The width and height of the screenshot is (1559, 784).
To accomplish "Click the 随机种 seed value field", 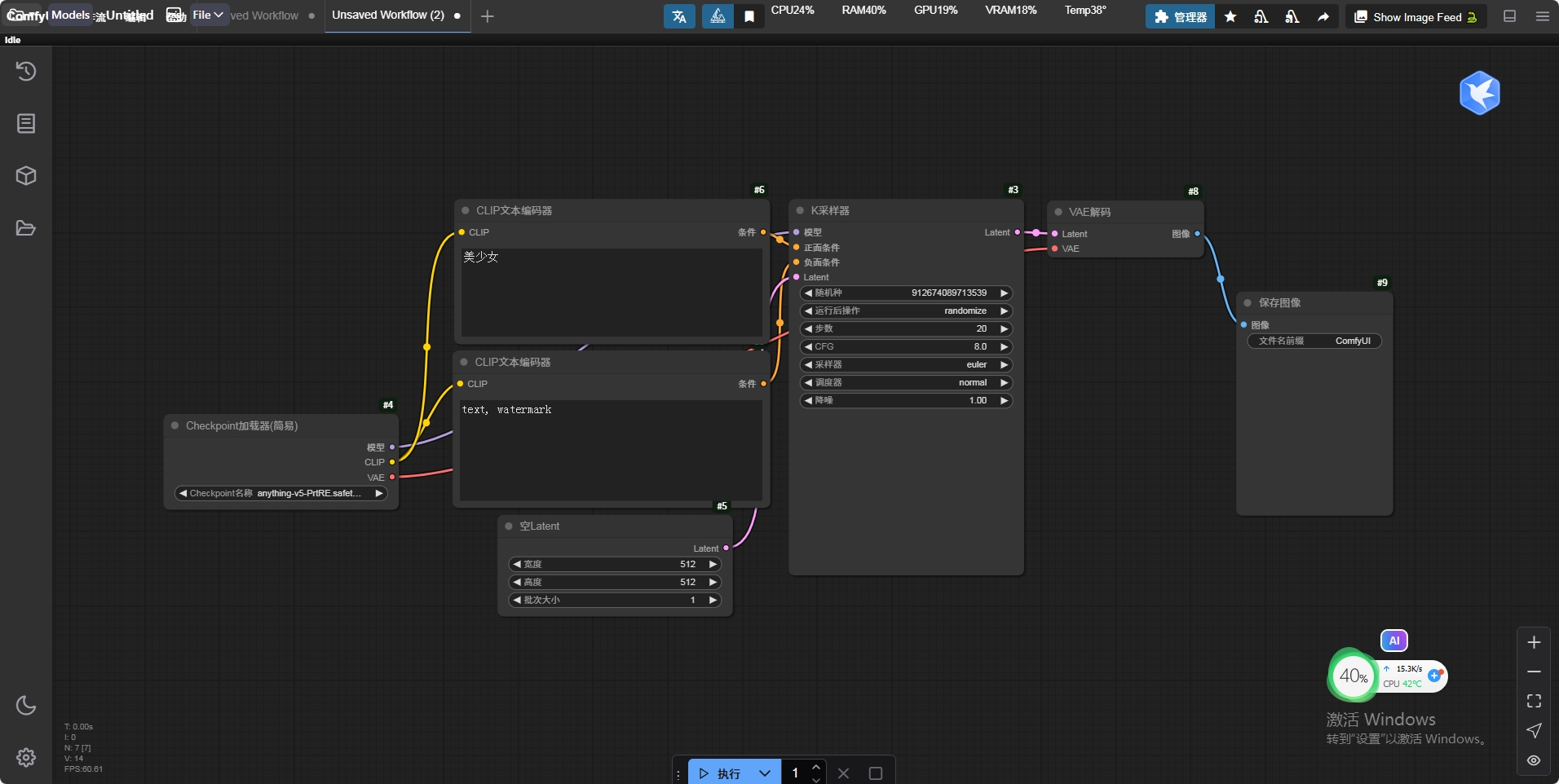I will (906, 293).
